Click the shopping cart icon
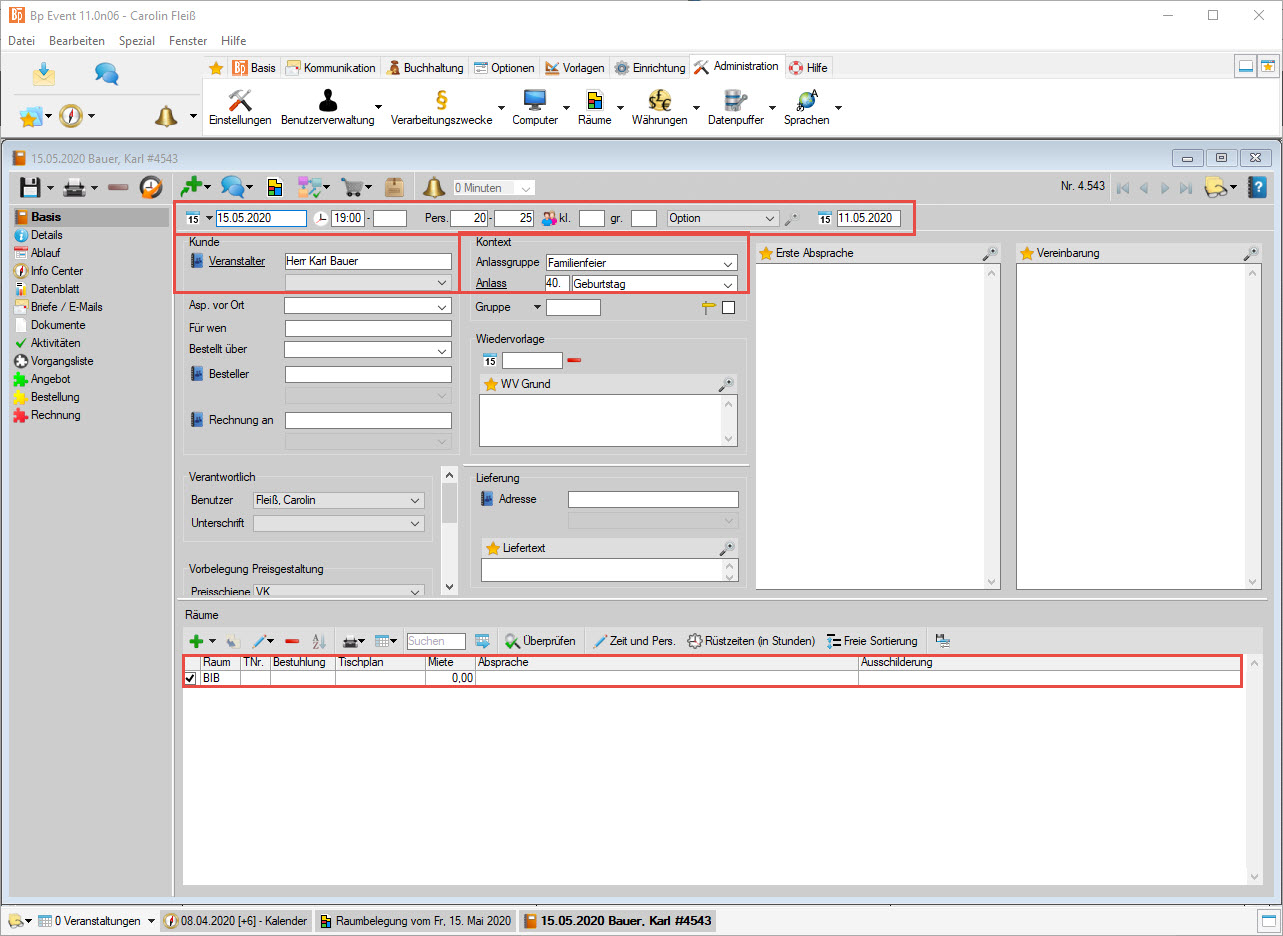 pos(352,187)
